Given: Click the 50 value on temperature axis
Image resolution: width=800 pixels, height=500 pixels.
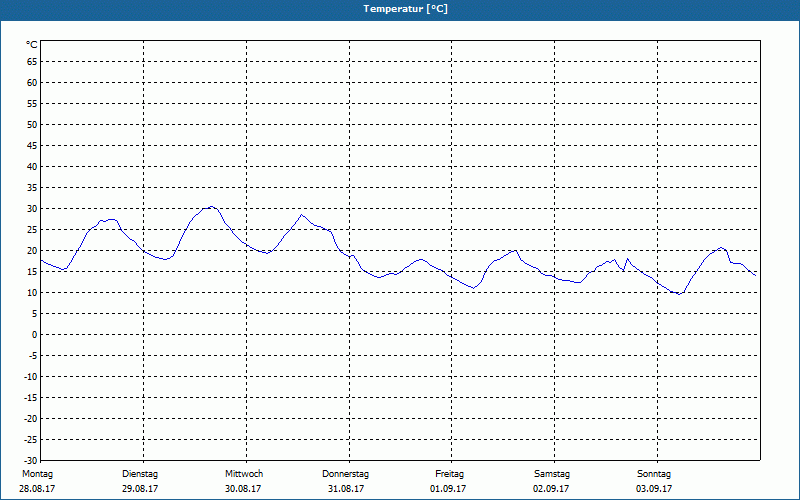Looking at the screenshot, I should 32,124.
